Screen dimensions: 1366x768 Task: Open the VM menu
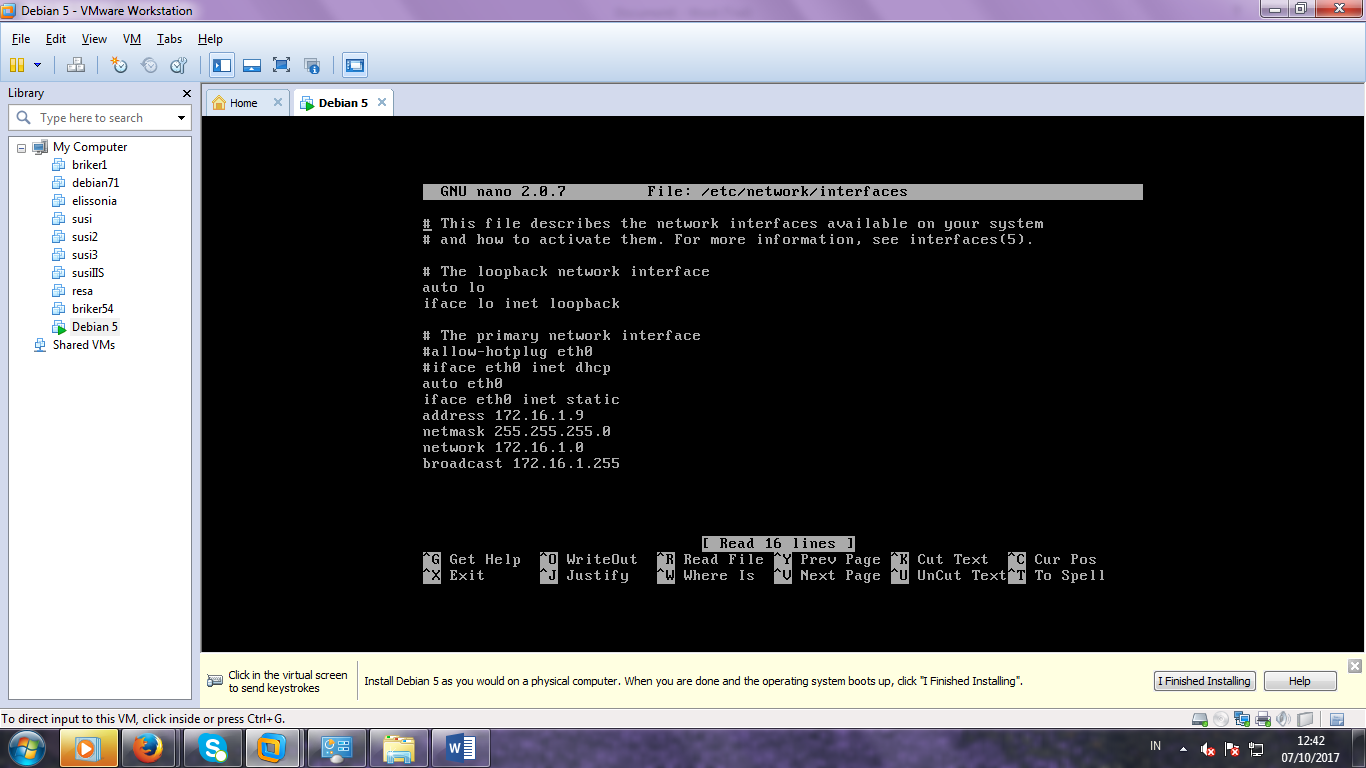(x=131, y=39)
